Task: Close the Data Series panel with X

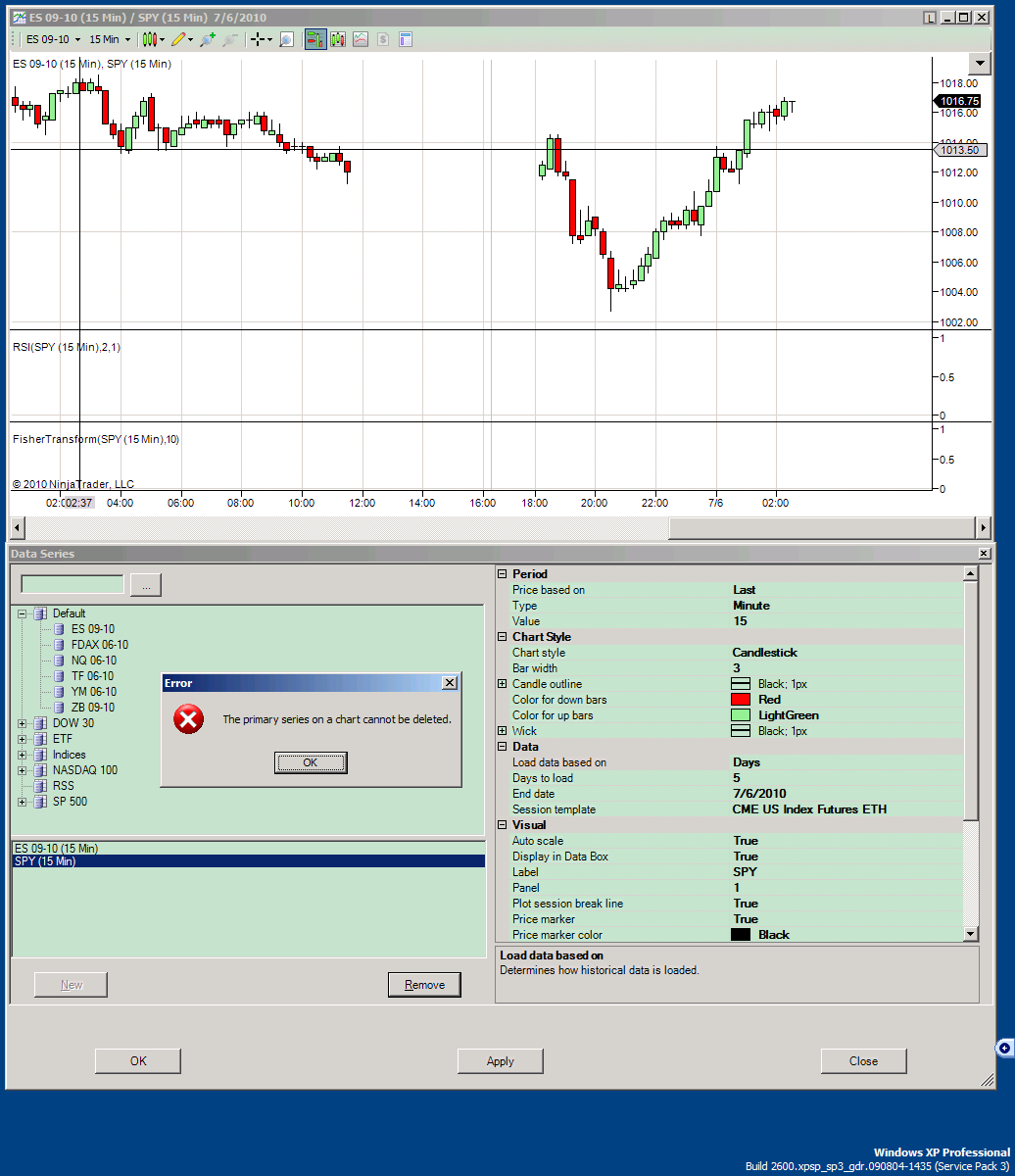Action: pyautogui.click(x=984, y=554)
